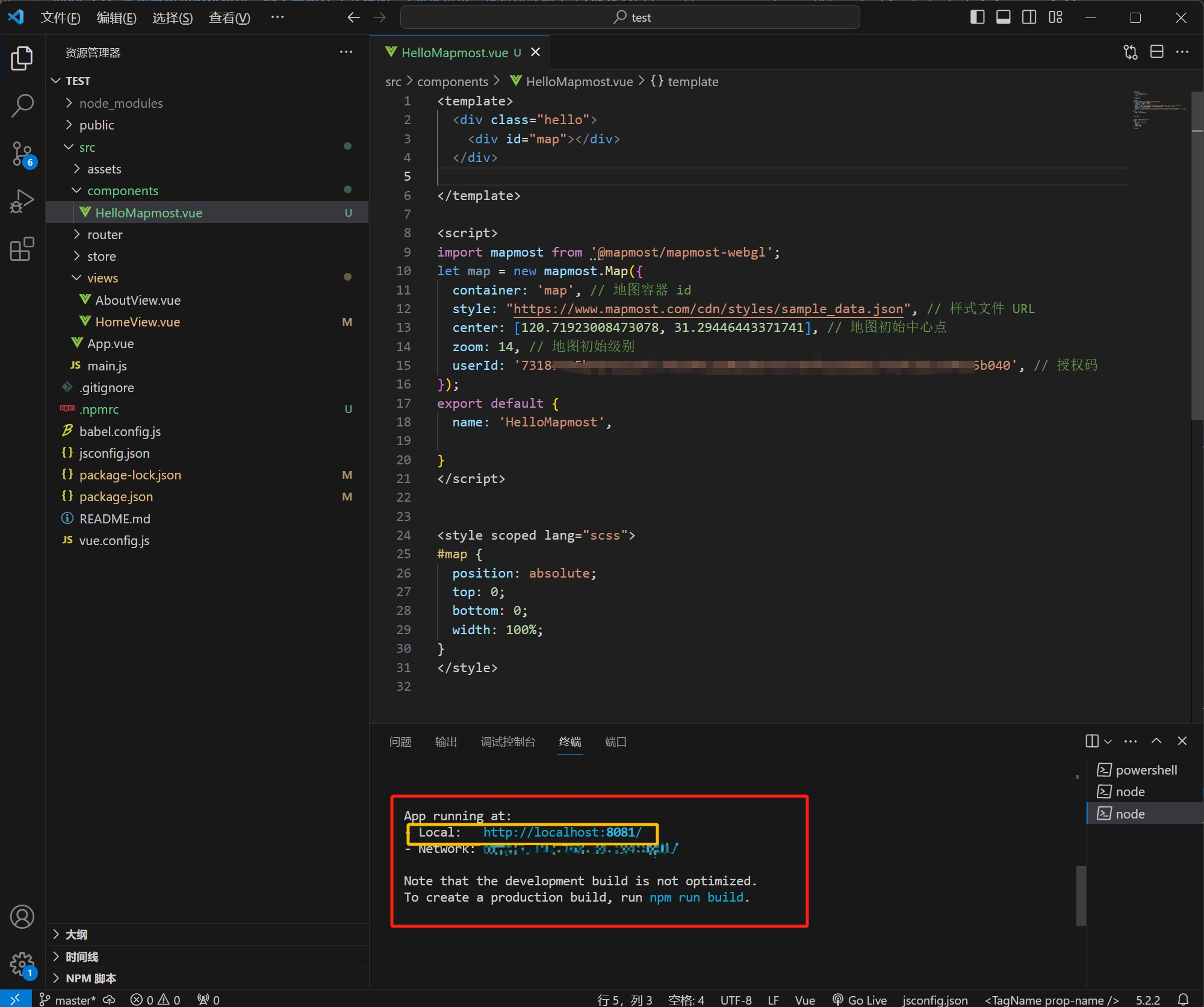Screen dimensions: 1204x1007
Task: Open the 查看(V) menu
Action: tap(229, 17)
